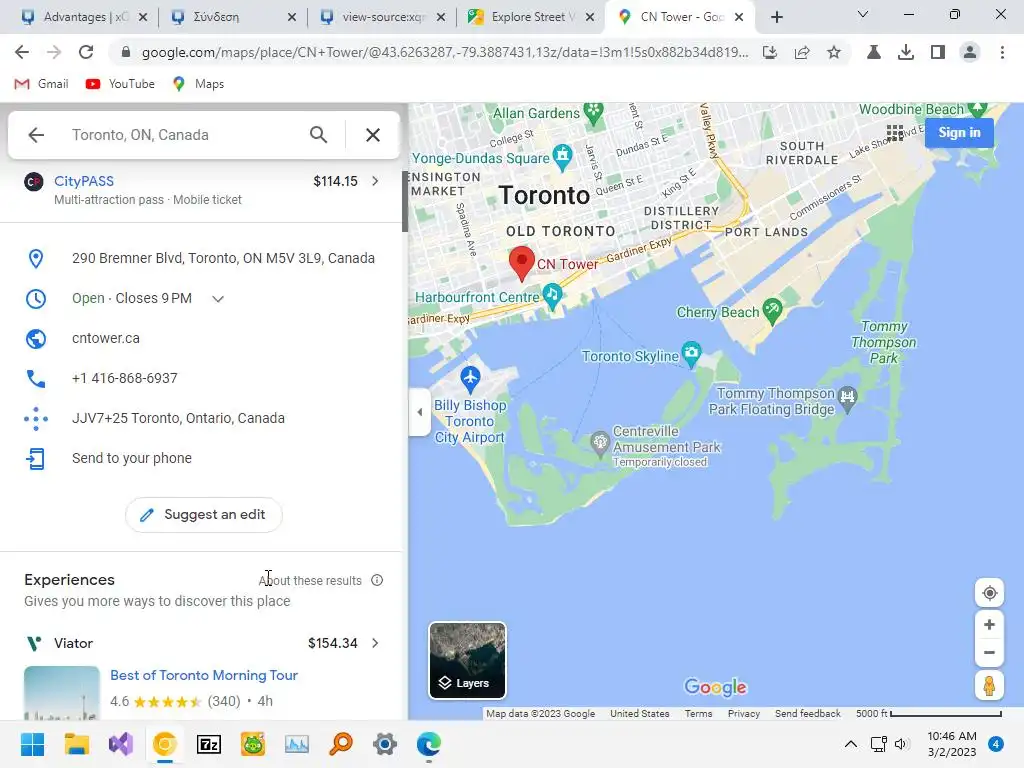The width and height of the screenshot is (1024, 768).
Task: Toggle the browser side panel icon
Action: pos(938,52)
